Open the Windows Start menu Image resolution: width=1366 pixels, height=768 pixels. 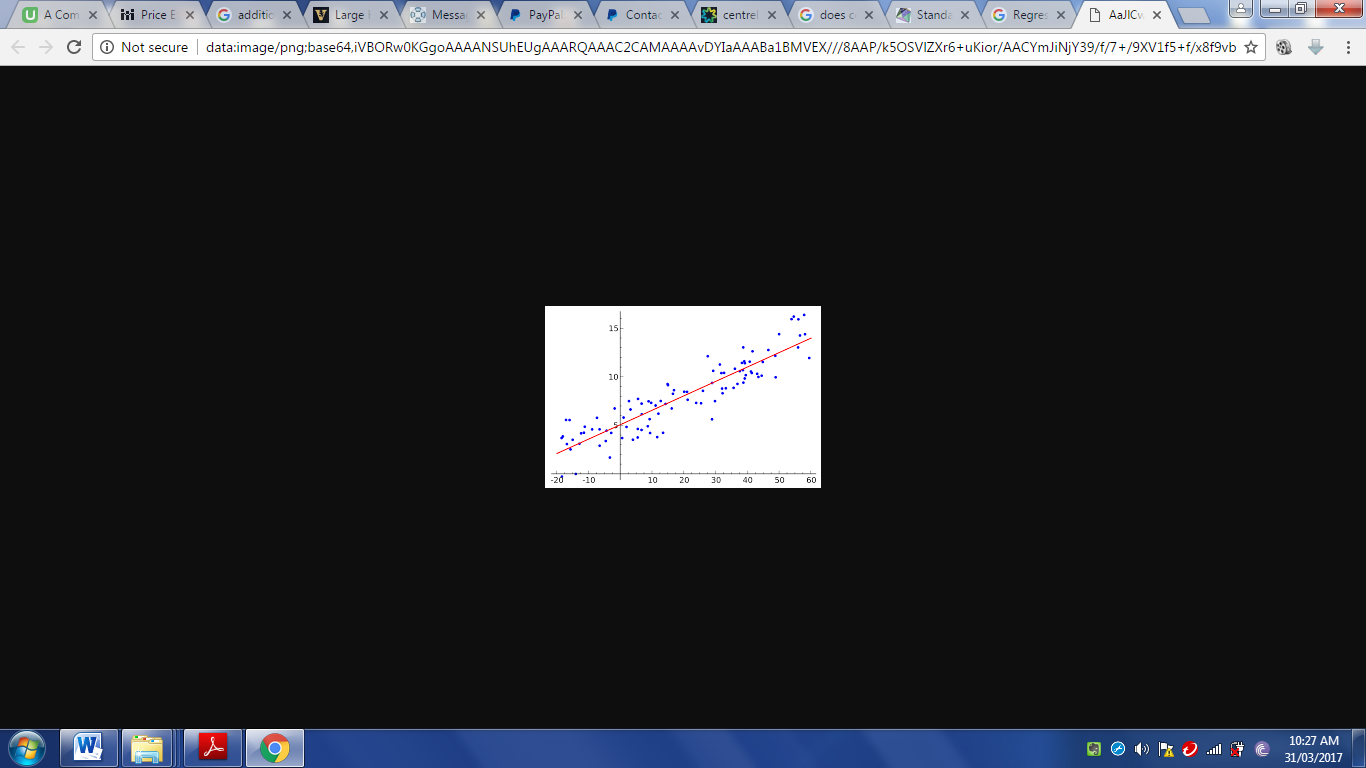point(27,748)
